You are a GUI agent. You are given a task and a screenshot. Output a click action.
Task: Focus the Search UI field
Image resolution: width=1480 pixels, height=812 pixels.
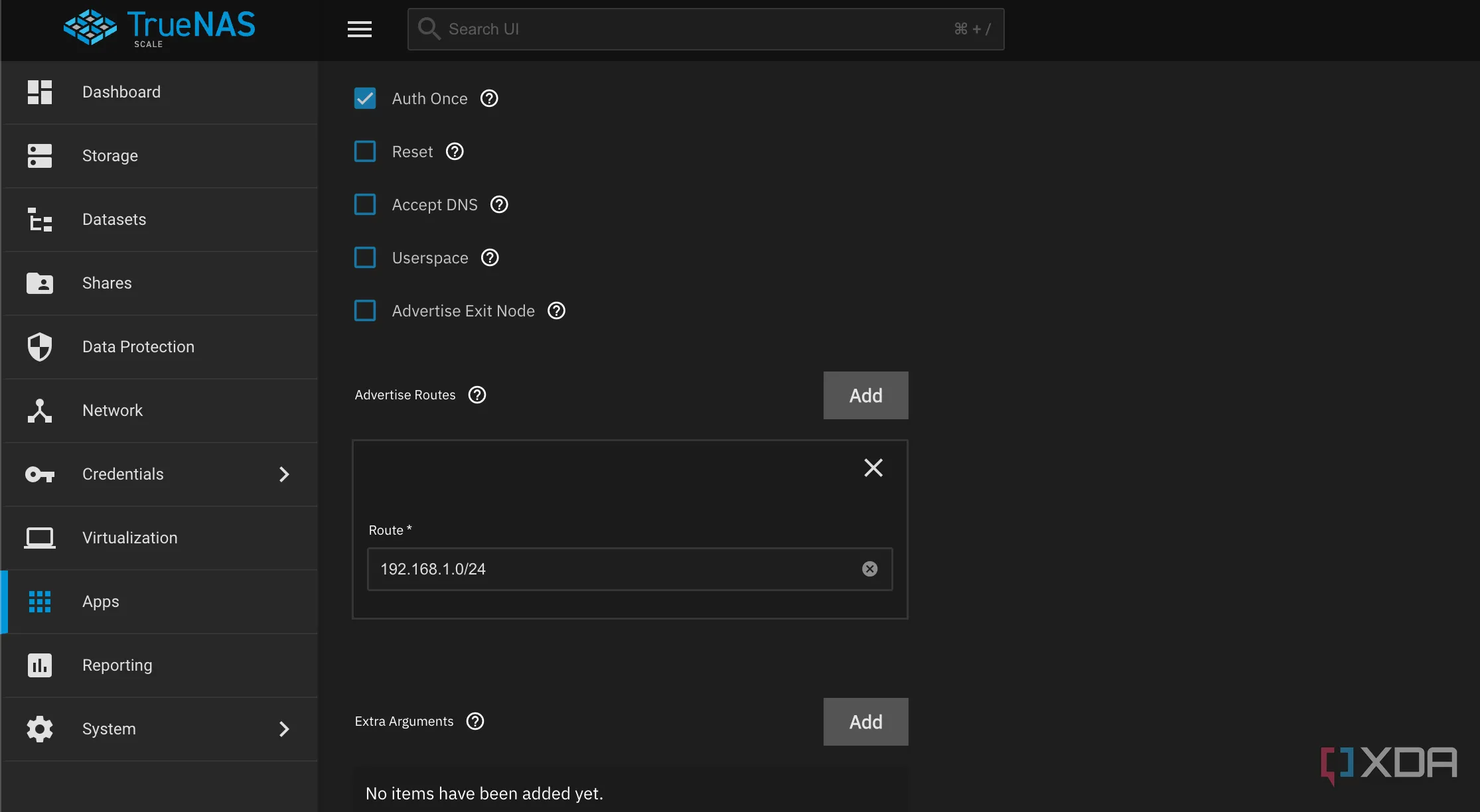pyautogui.click(x=705, y=29)
